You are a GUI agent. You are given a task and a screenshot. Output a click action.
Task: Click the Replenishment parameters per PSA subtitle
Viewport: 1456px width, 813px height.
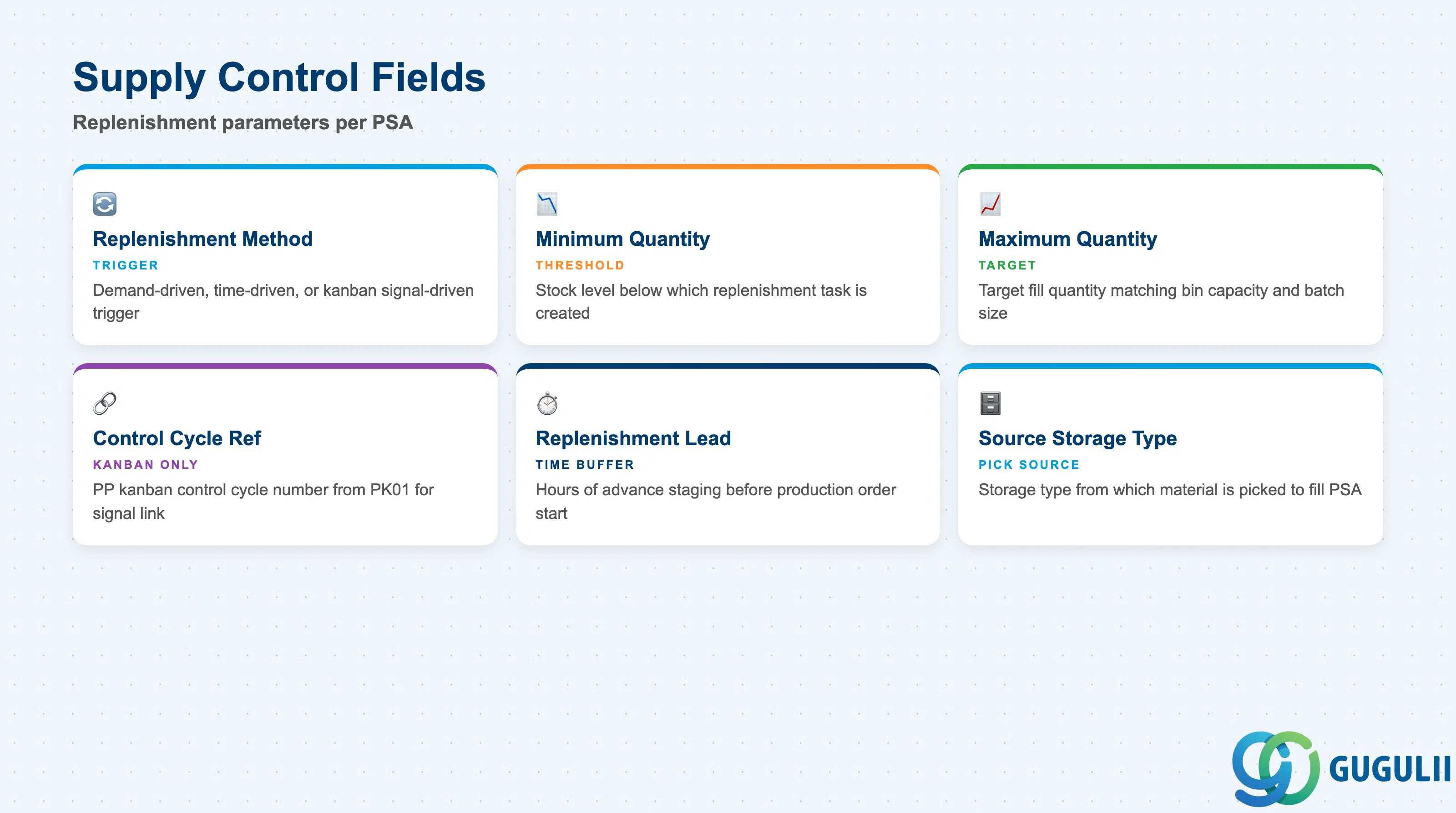pyautogui.click(x=243, y=123)
